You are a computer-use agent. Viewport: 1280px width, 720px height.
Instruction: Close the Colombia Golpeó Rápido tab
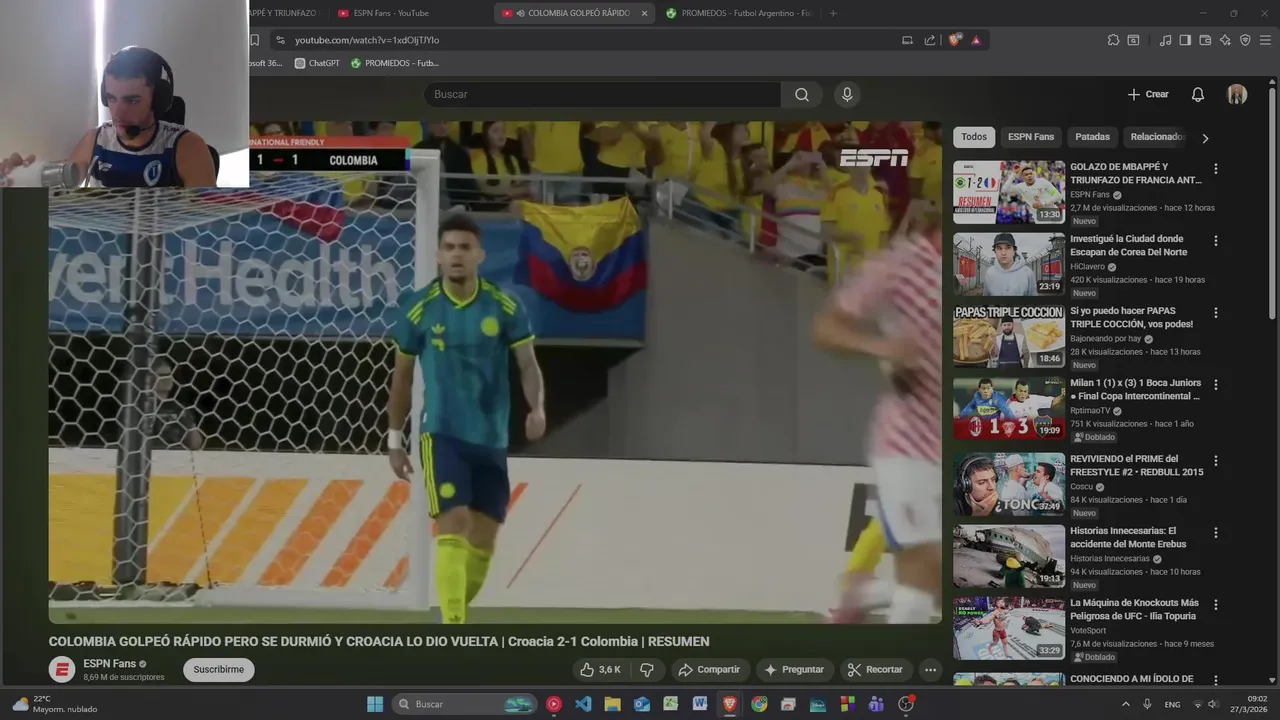pos(644,13)
